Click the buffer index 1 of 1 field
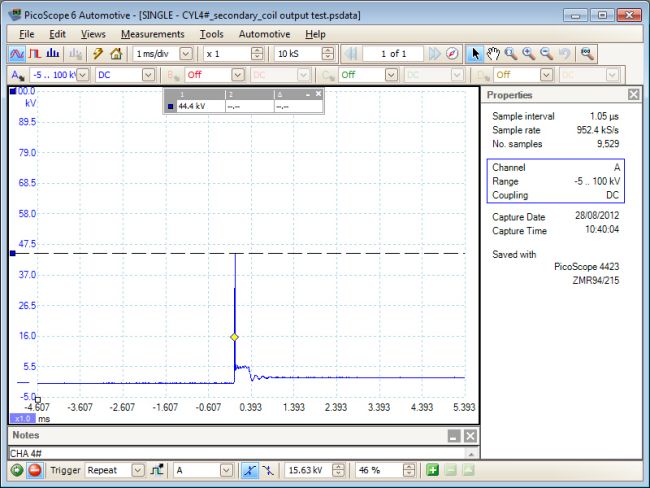 [x=393, y=54]
